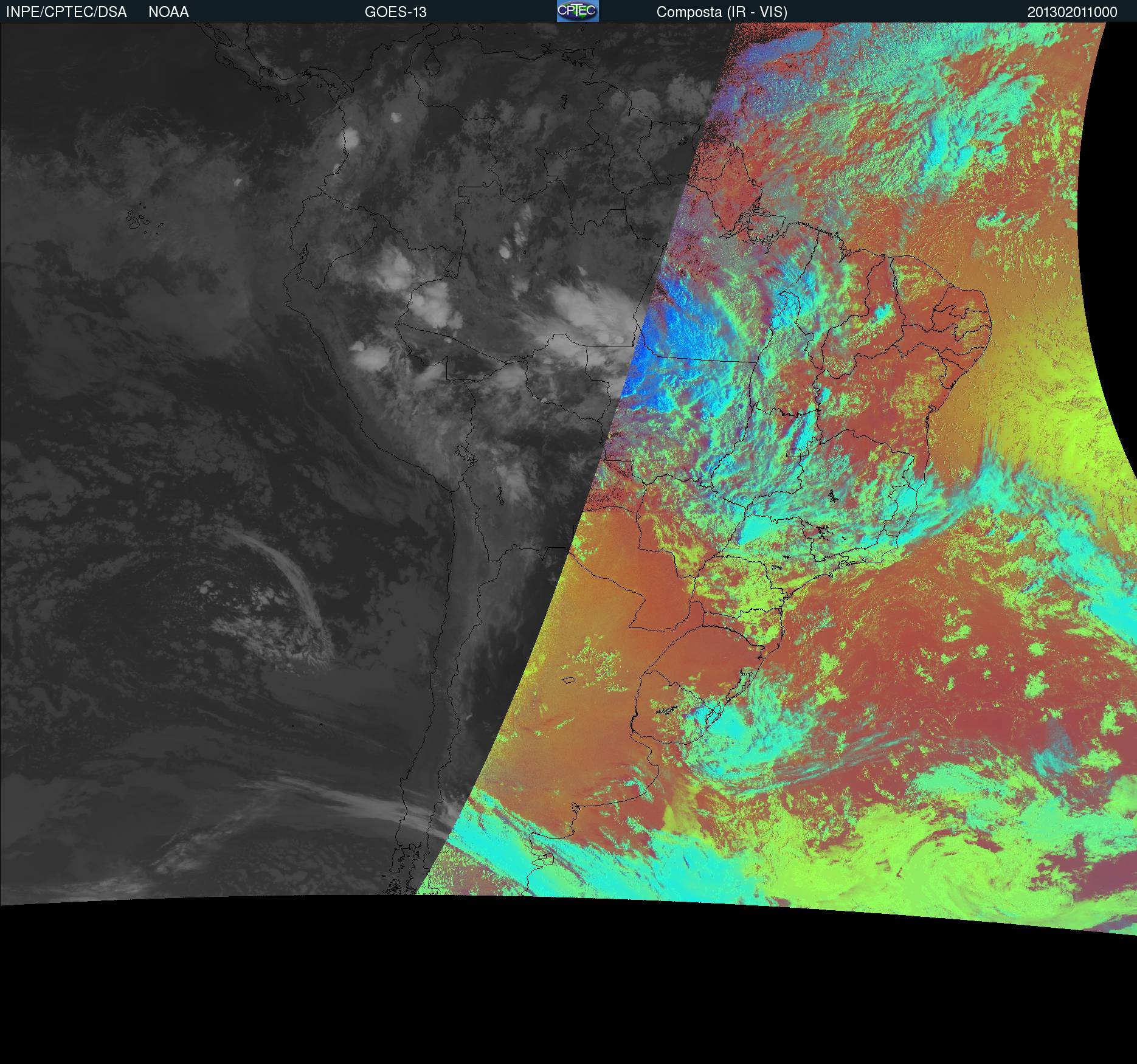Click the Lake Titicaca outline
Image resolution: width=1137 pixels, height=1064 pixels.
pos(465,454)
